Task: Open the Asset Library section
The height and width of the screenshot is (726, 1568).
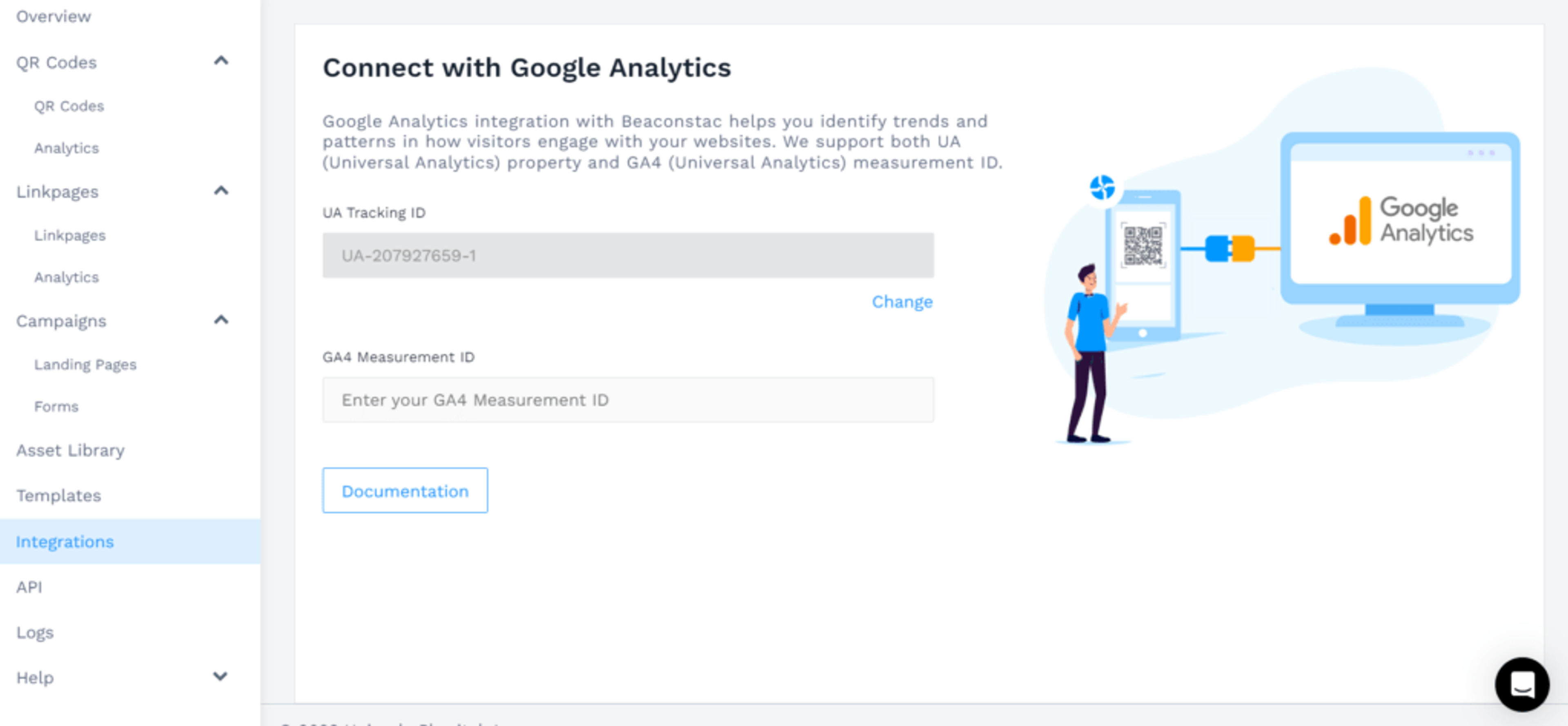Action: point(70,450)
